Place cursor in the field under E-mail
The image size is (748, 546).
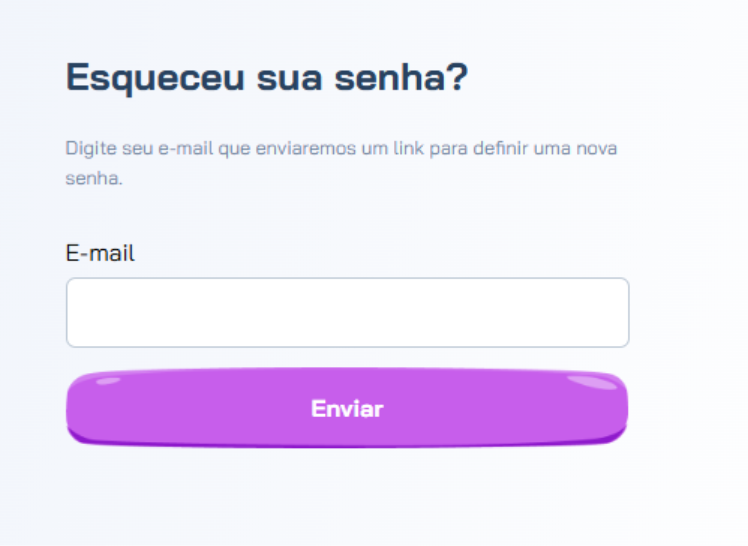[347, 312]
